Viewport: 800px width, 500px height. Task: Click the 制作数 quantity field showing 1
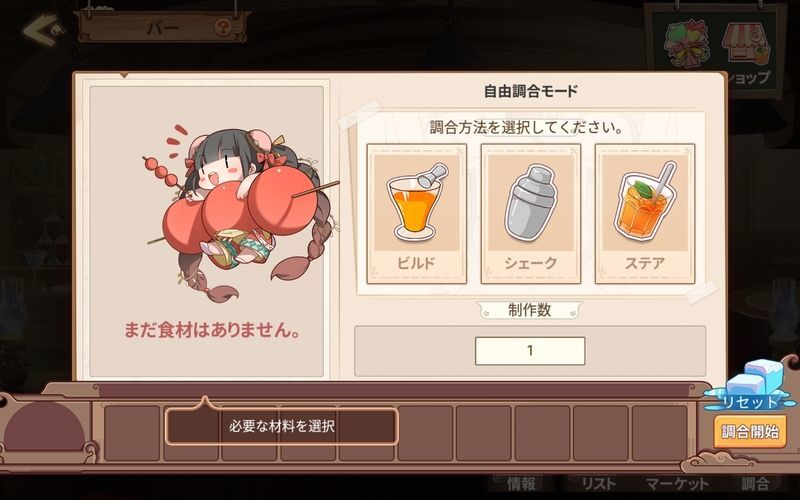pyautogui.click(x=530, y=351)
